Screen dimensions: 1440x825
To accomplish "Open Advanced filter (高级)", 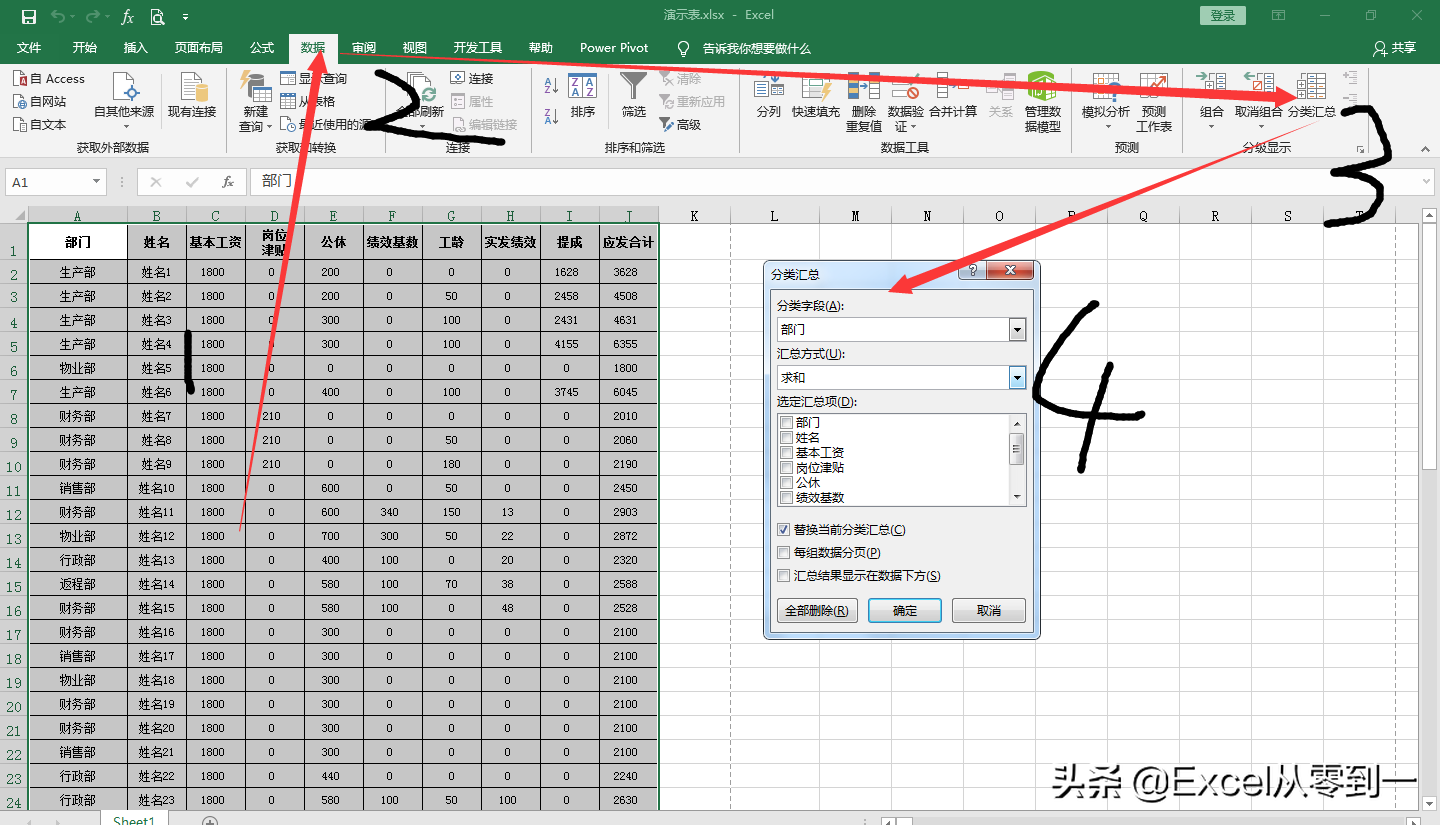I will tap(681, 125).
